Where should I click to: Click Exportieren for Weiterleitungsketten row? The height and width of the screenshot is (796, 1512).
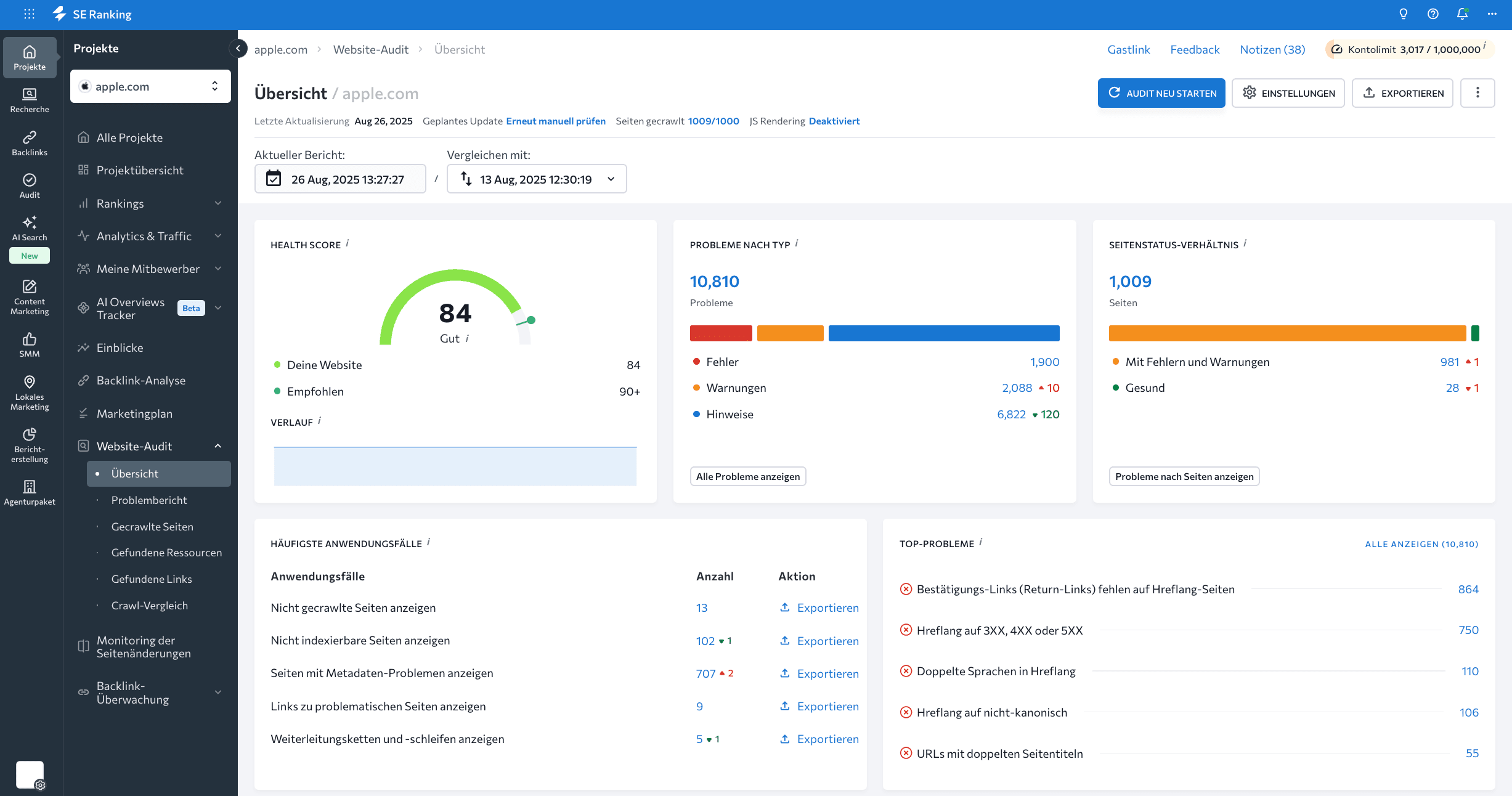click(x=819, y=739)
